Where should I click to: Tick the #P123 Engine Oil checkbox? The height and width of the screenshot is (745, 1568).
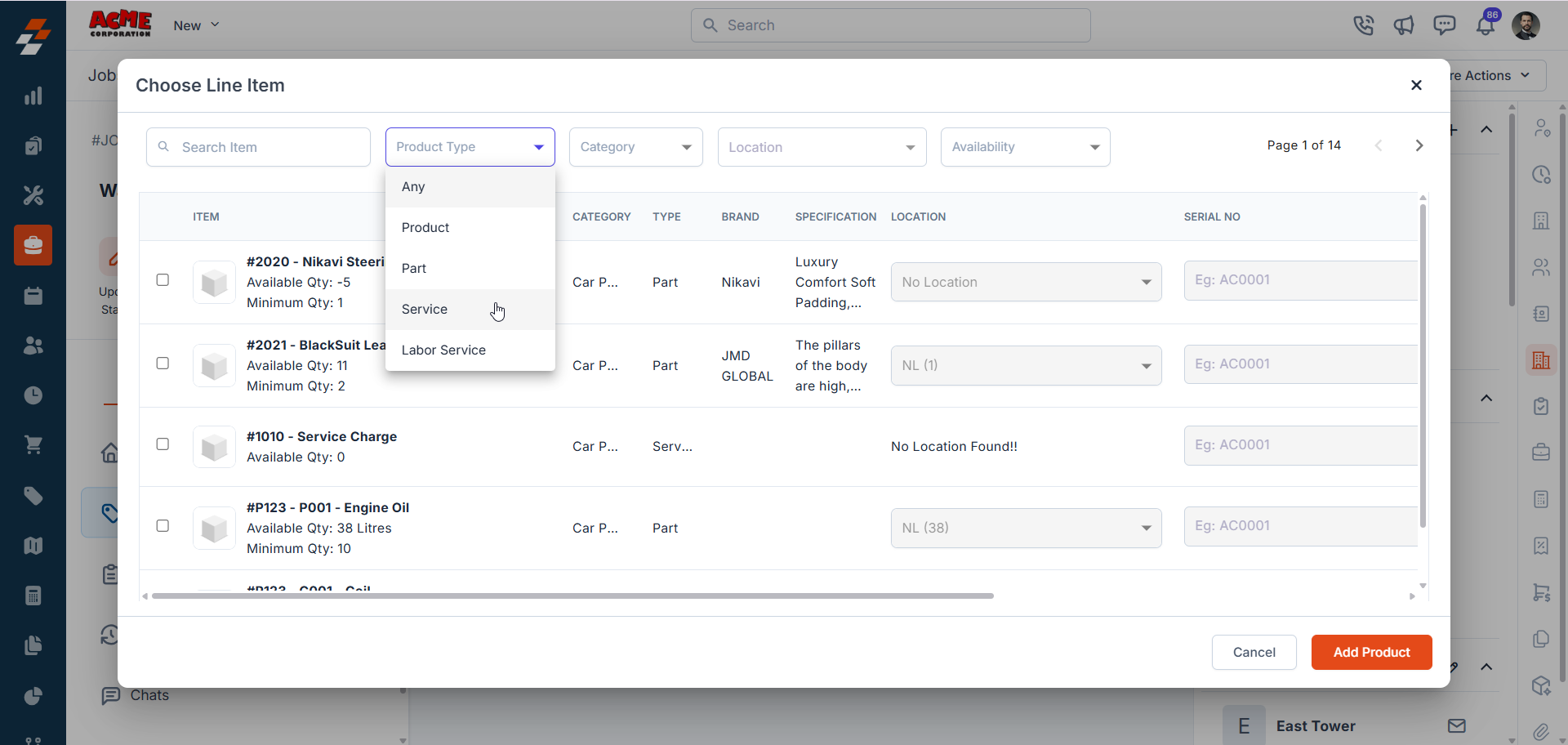coord(163,526)
